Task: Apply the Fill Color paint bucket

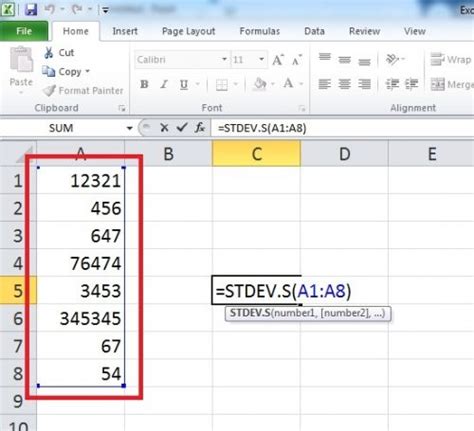Action: pyautogui.click(x=260, y=84)
